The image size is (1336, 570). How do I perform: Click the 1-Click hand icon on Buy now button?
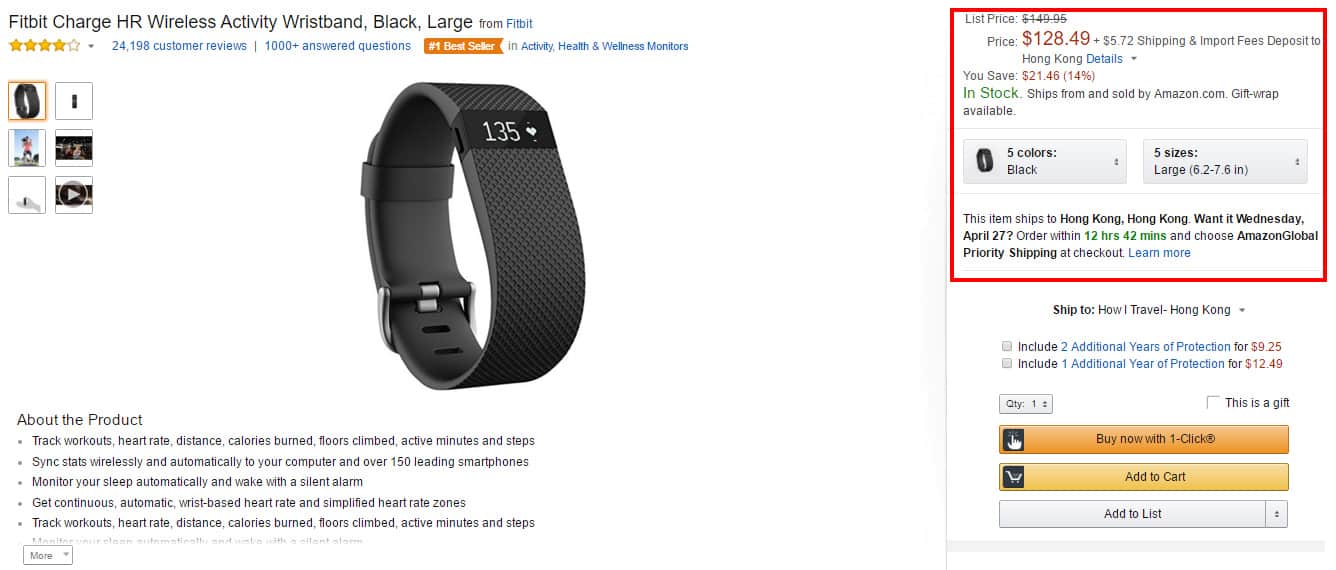click(1014, 439)
